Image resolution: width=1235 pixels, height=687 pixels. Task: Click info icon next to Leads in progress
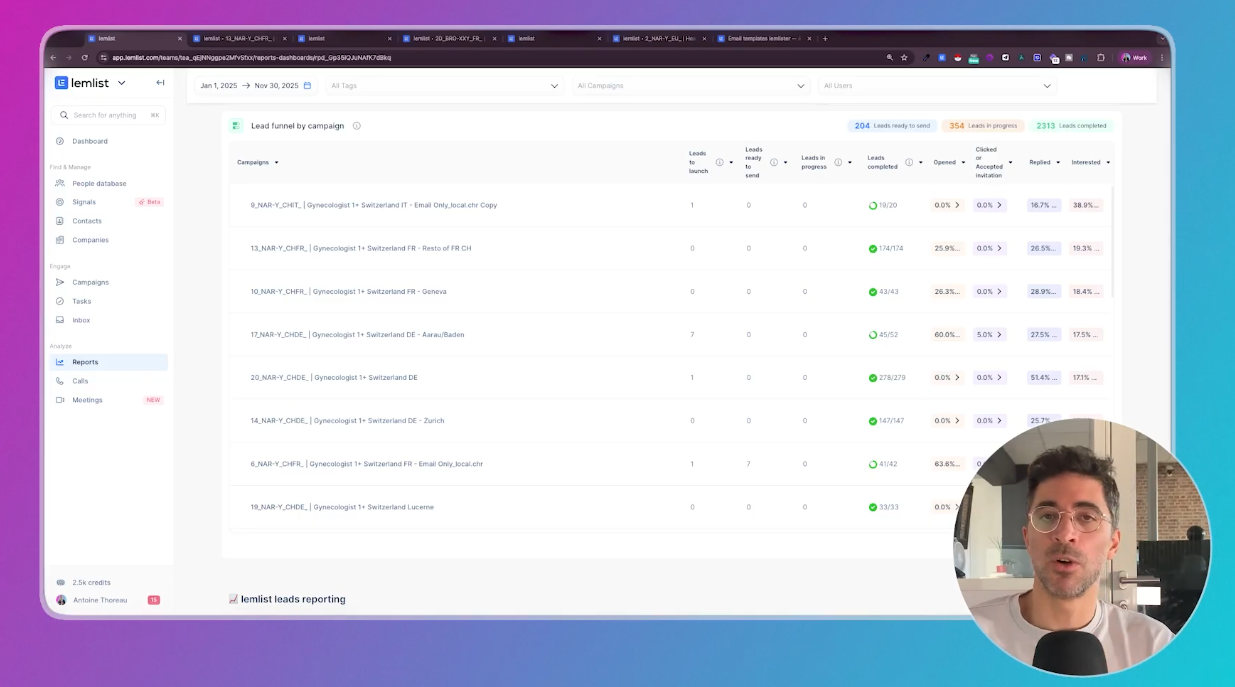[838, 162]
